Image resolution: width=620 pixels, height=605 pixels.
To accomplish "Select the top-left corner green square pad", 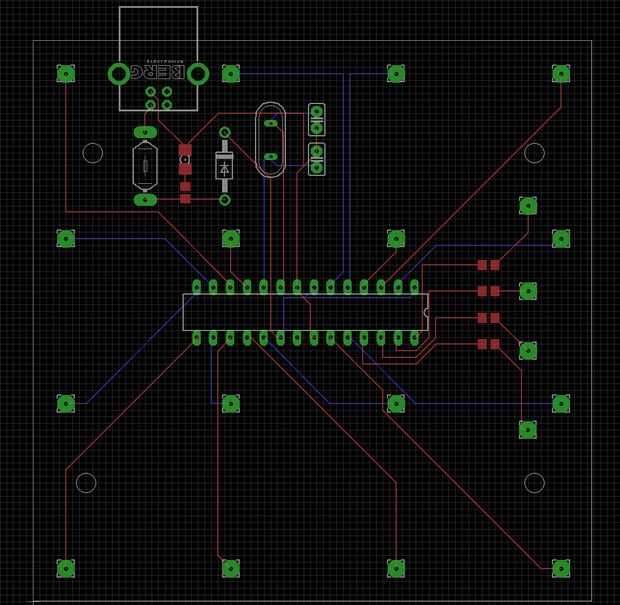I will tap(66, 74).
